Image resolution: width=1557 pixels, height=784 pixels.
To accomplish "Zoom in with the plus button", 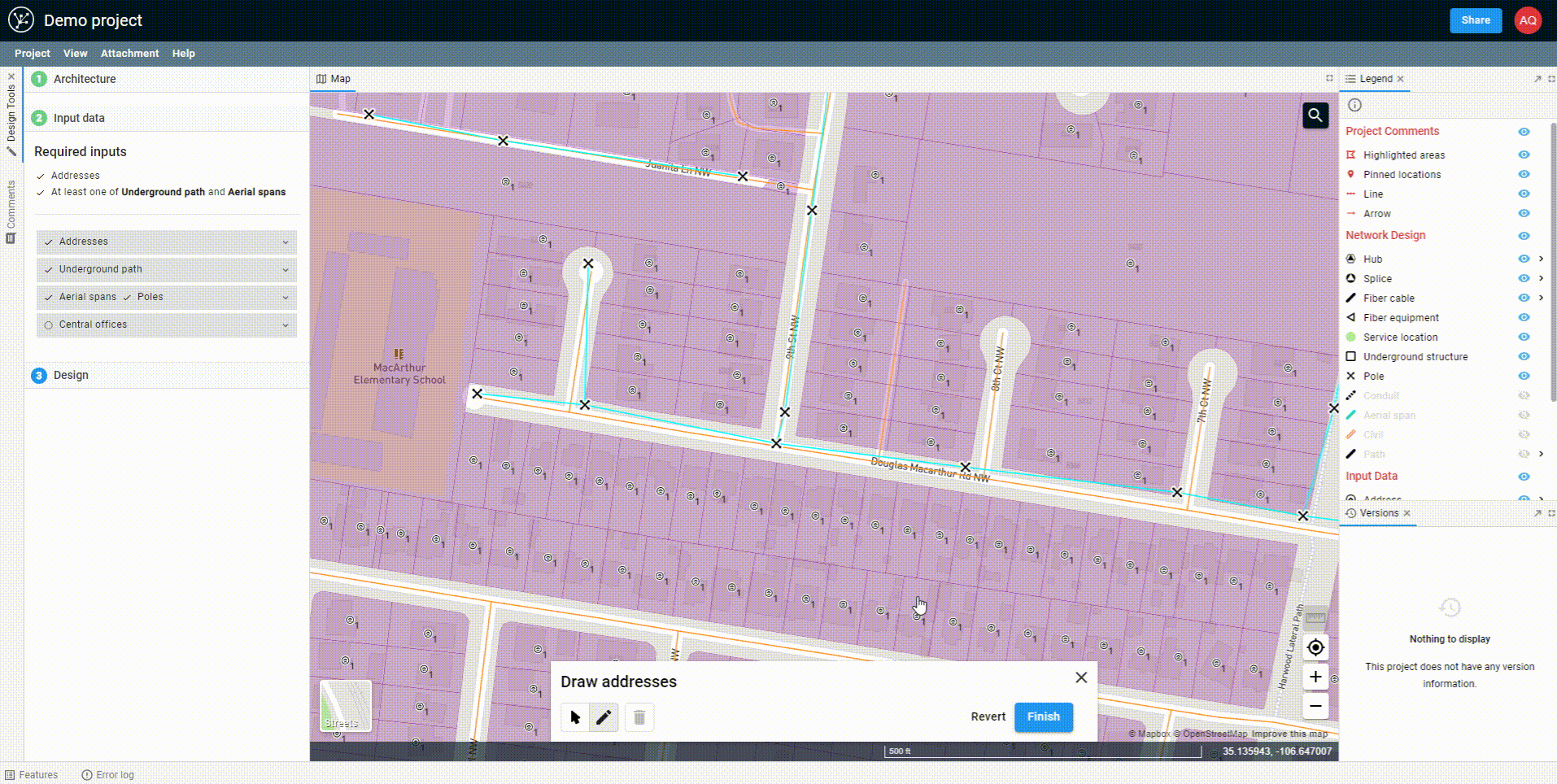I will (x=1315, y=677).
